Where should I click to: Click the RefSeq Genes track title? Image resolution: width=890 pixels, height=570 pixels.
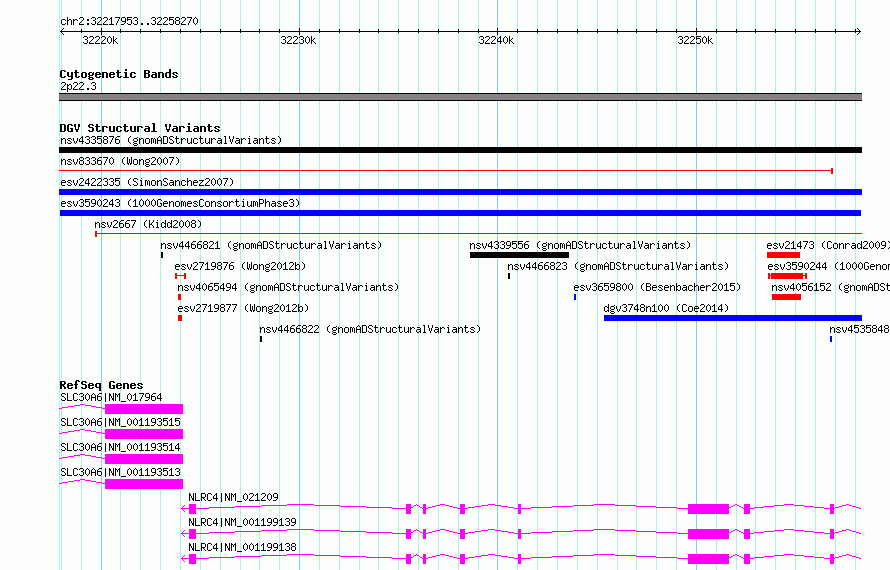click(x=101, y=385)
